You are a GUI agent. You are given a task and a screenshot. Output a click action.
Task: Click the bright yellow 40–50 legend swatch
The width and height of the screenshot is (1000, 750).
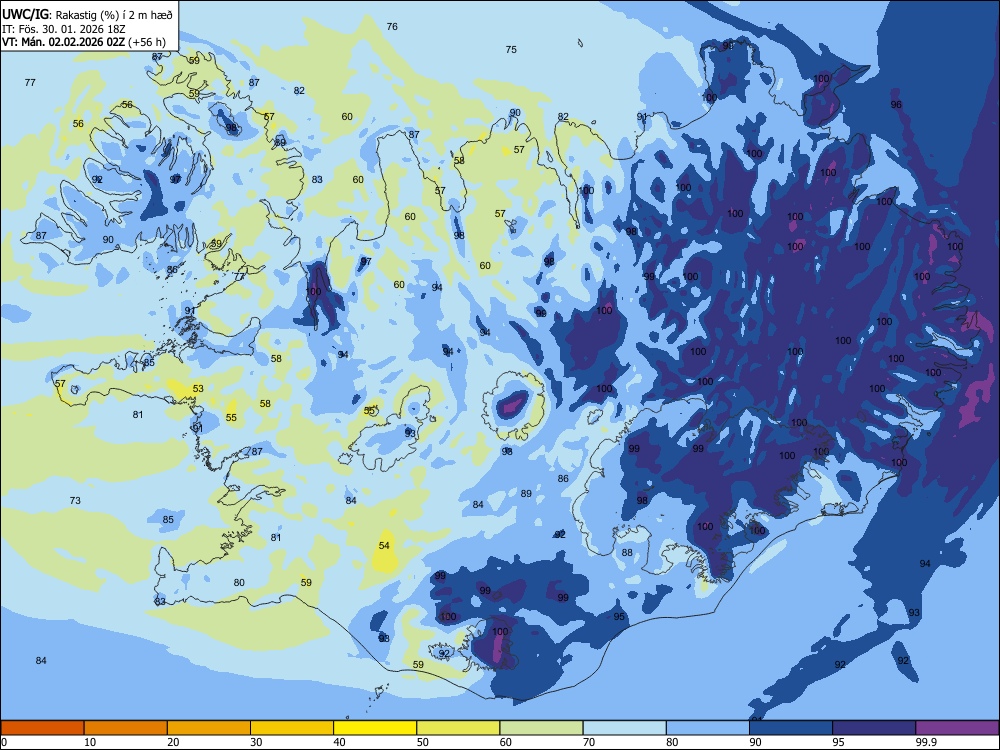point(375,728)
